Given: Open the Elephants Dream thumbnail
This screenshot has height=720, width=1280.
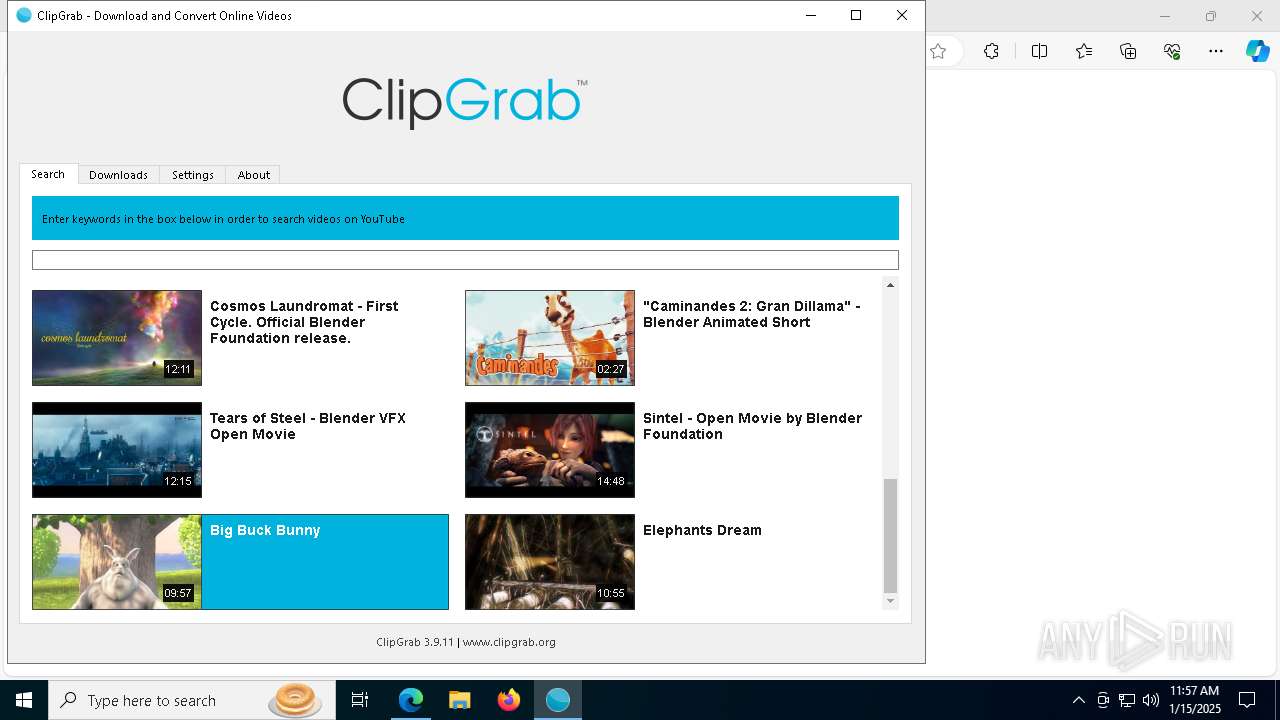Looking at the screenshot, I should point(550,562).
